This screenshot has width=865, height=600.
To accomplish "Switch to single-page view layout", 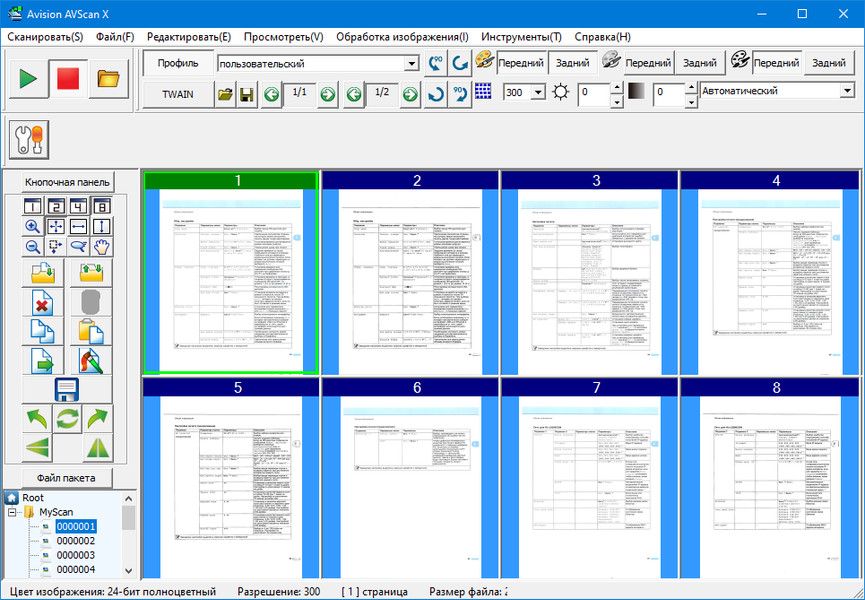I will (x=33, y=206).
